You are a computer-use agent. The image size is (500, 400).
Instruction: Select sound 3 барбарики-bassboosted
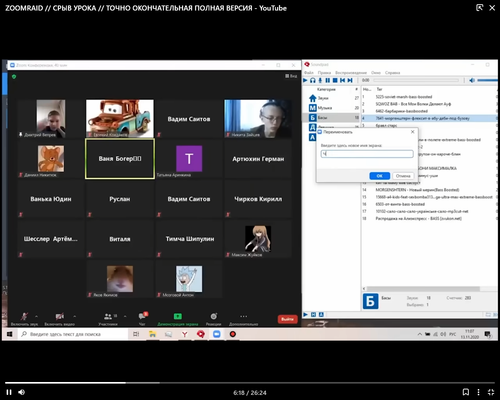[429, 111]
